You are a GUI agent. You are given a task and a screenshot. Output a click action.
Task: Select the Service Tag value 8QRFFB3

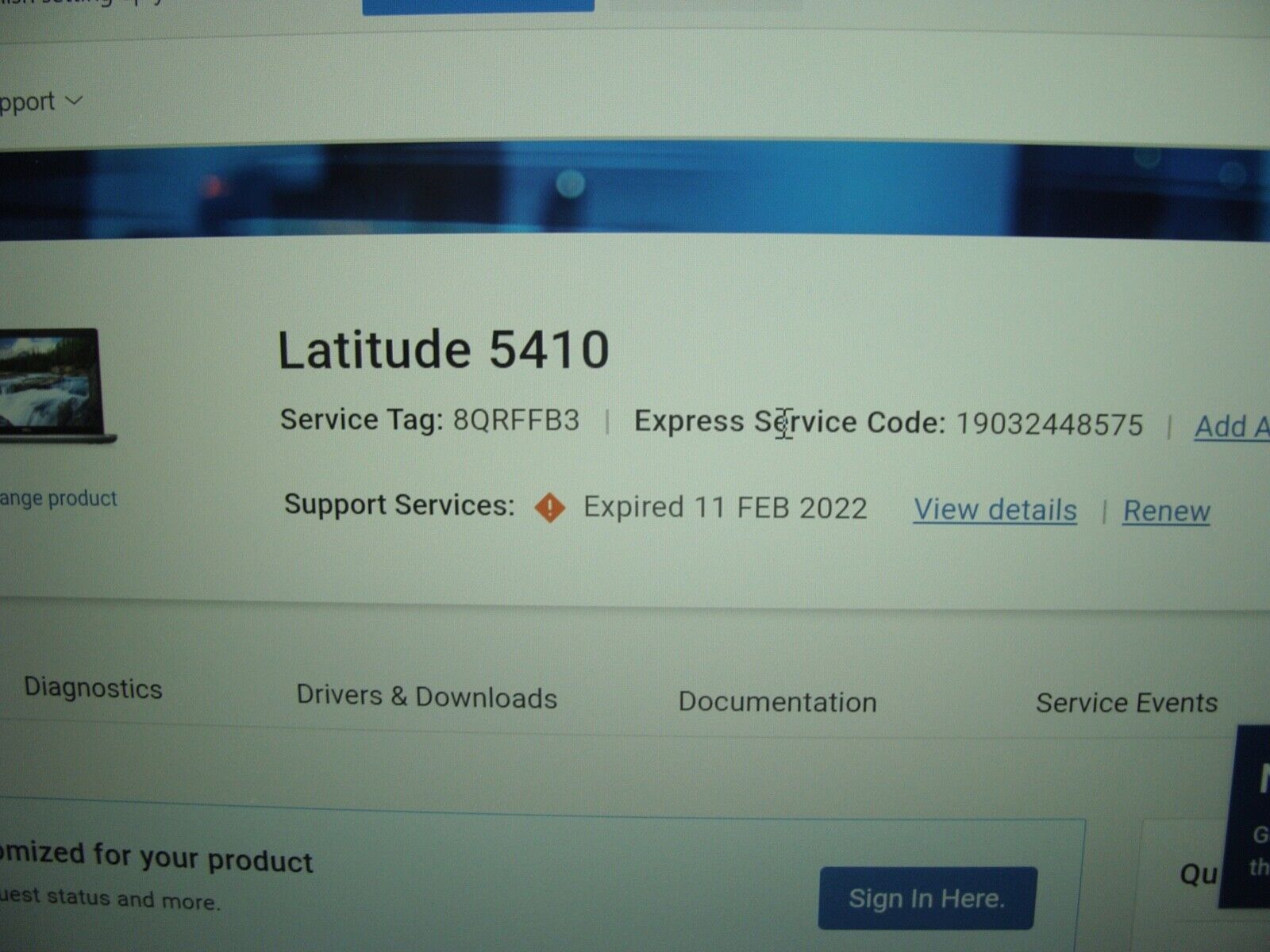click(x=516, y=420)
